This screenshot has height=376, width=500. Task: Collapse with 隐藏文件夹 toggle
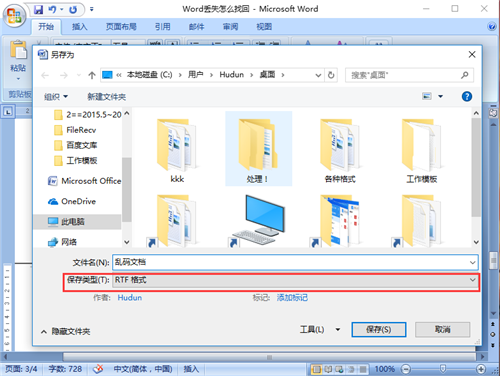pos(65,331)
